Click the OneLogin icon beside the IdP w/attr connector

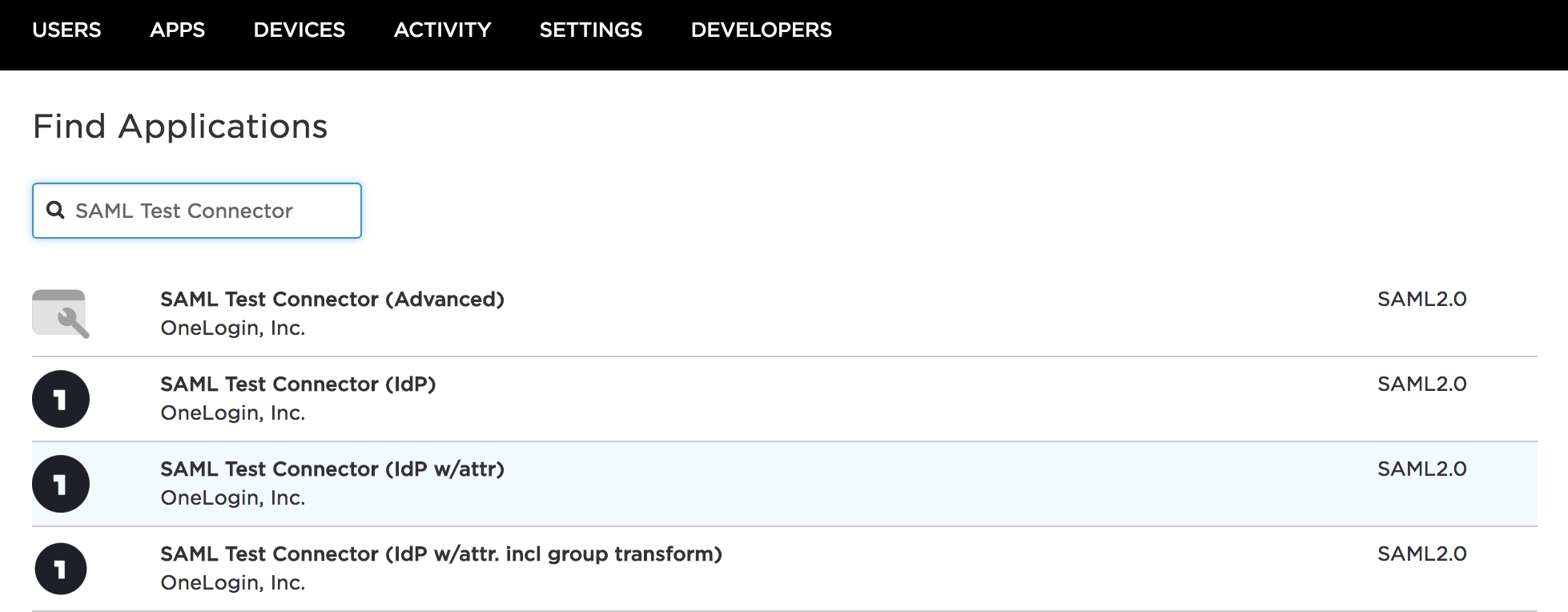[x=61, y=484]
